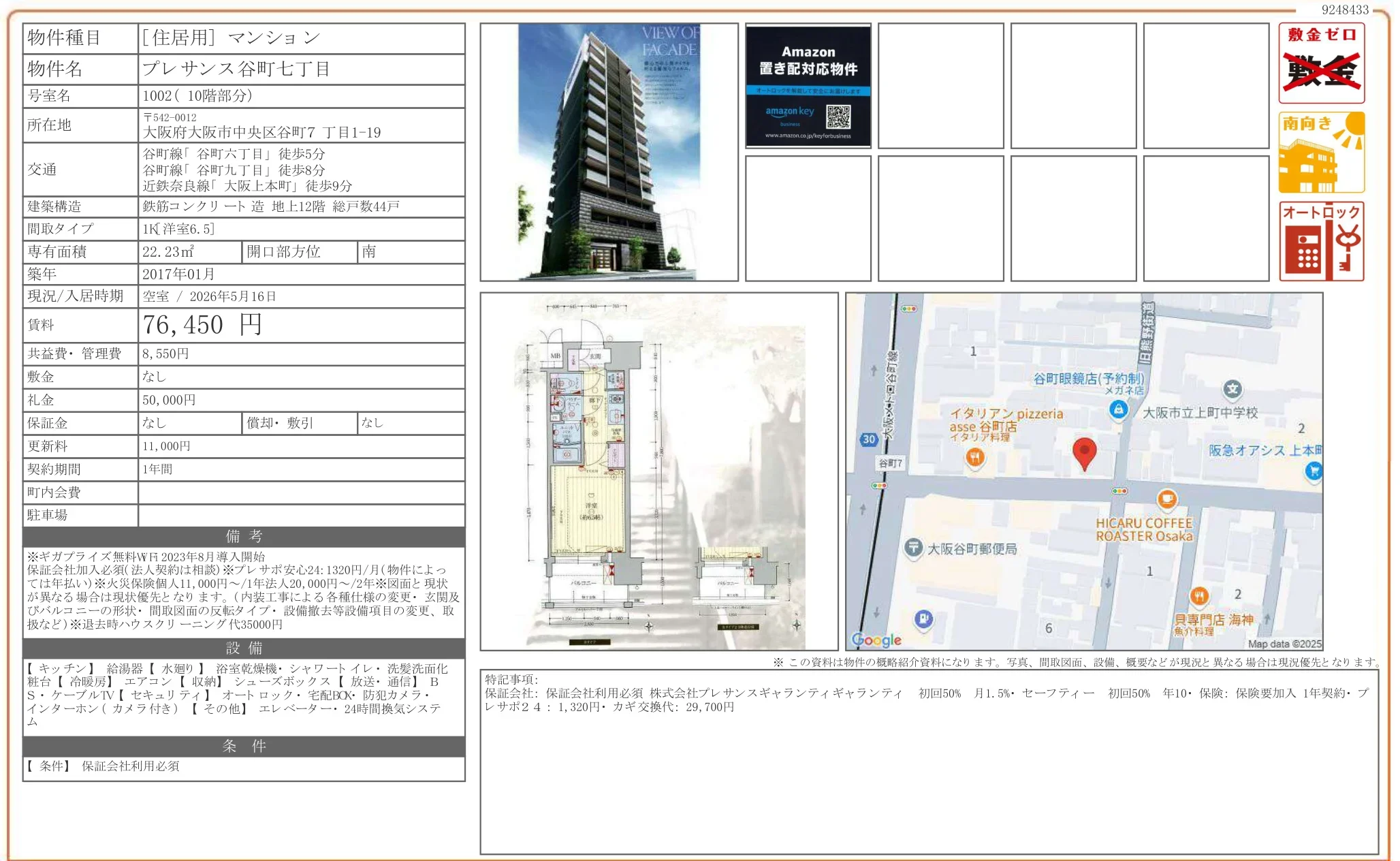Click the 敷金ゼロ badge icon

pyautogui.click(x=1322, y=63)
